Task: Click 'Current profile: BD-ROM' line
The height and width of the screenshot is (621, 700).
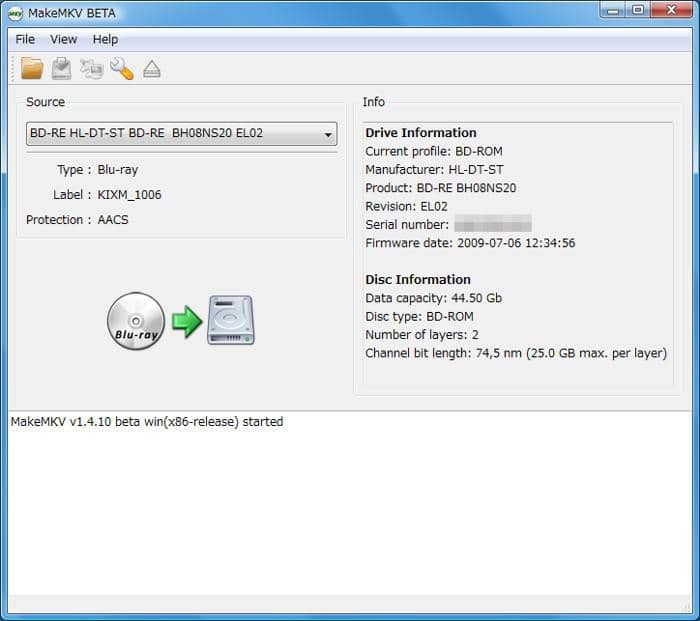Action: click(433, 151)
